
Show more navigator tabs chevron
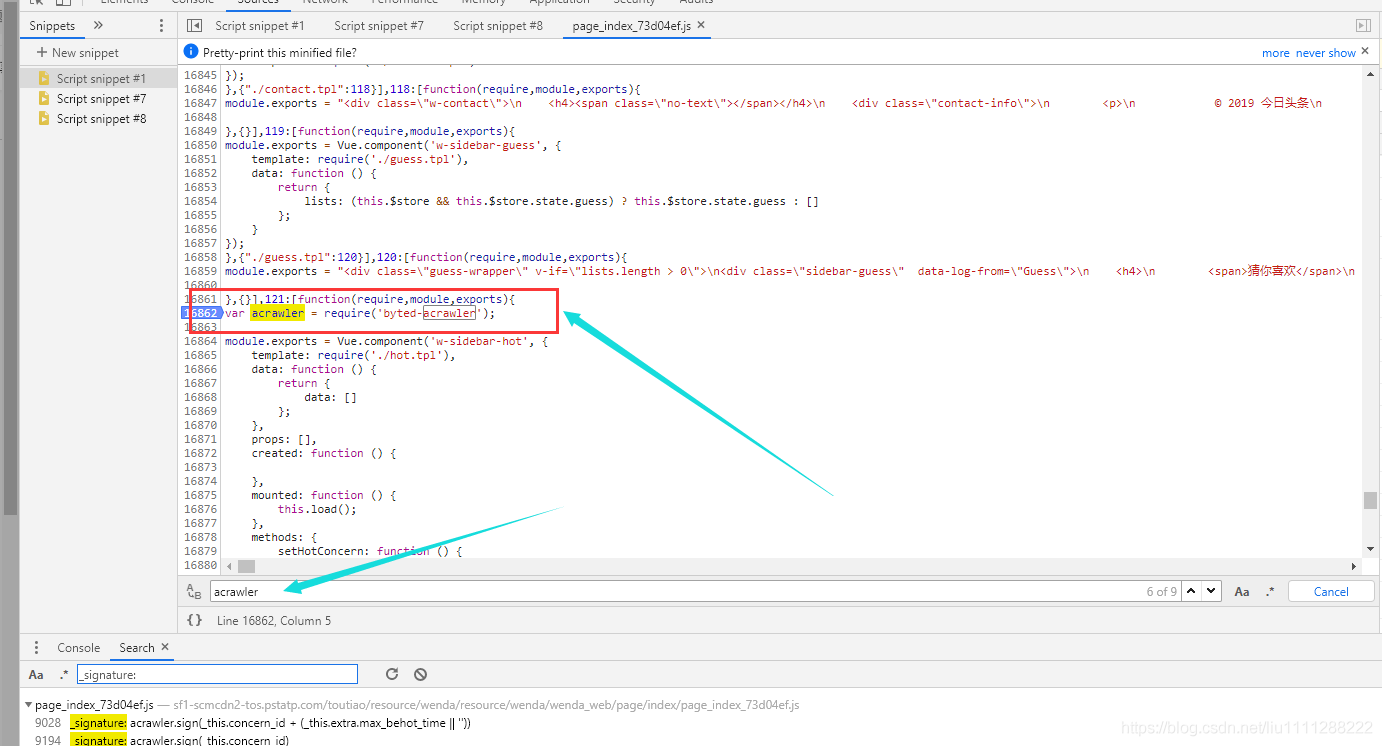tap(98, 25)
